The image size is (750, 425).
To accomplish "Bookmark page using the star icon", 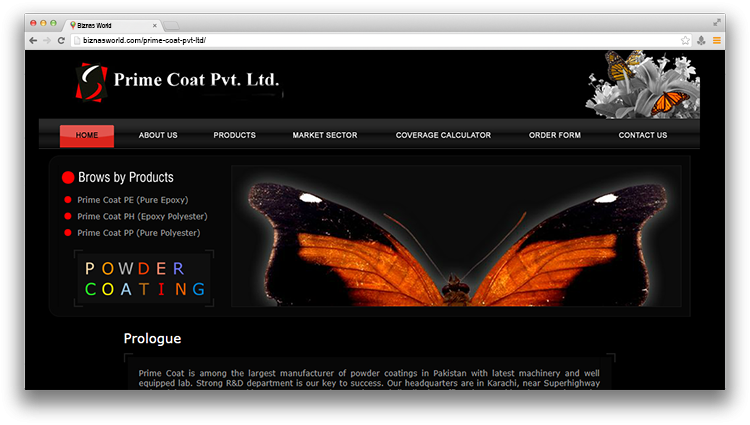I will [685, 40].
